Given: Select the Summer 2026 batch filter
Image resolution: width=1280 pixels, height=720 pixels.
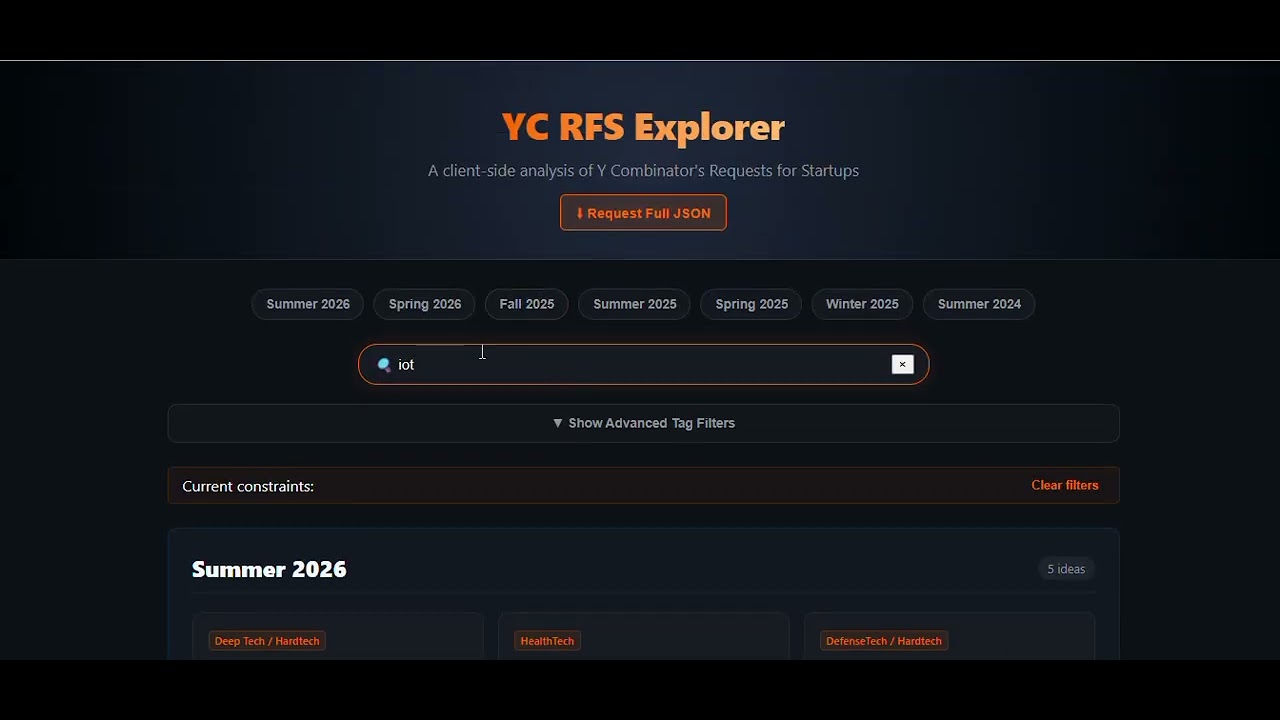Looking at the screenshot, I should [x=308, y=304].
